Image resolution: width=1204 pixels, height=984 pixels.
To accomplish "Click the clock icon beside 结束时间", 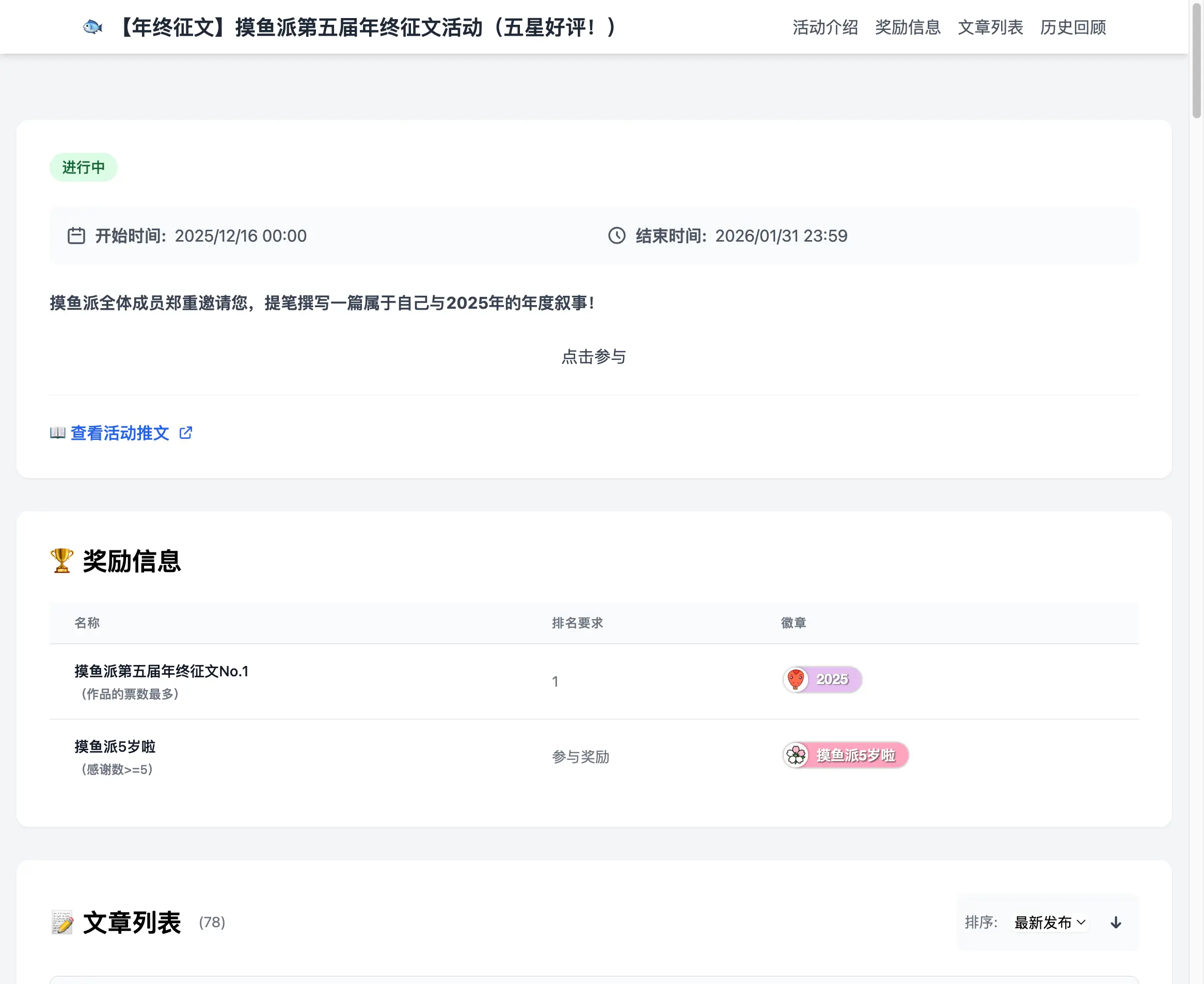I will [617, 236].
